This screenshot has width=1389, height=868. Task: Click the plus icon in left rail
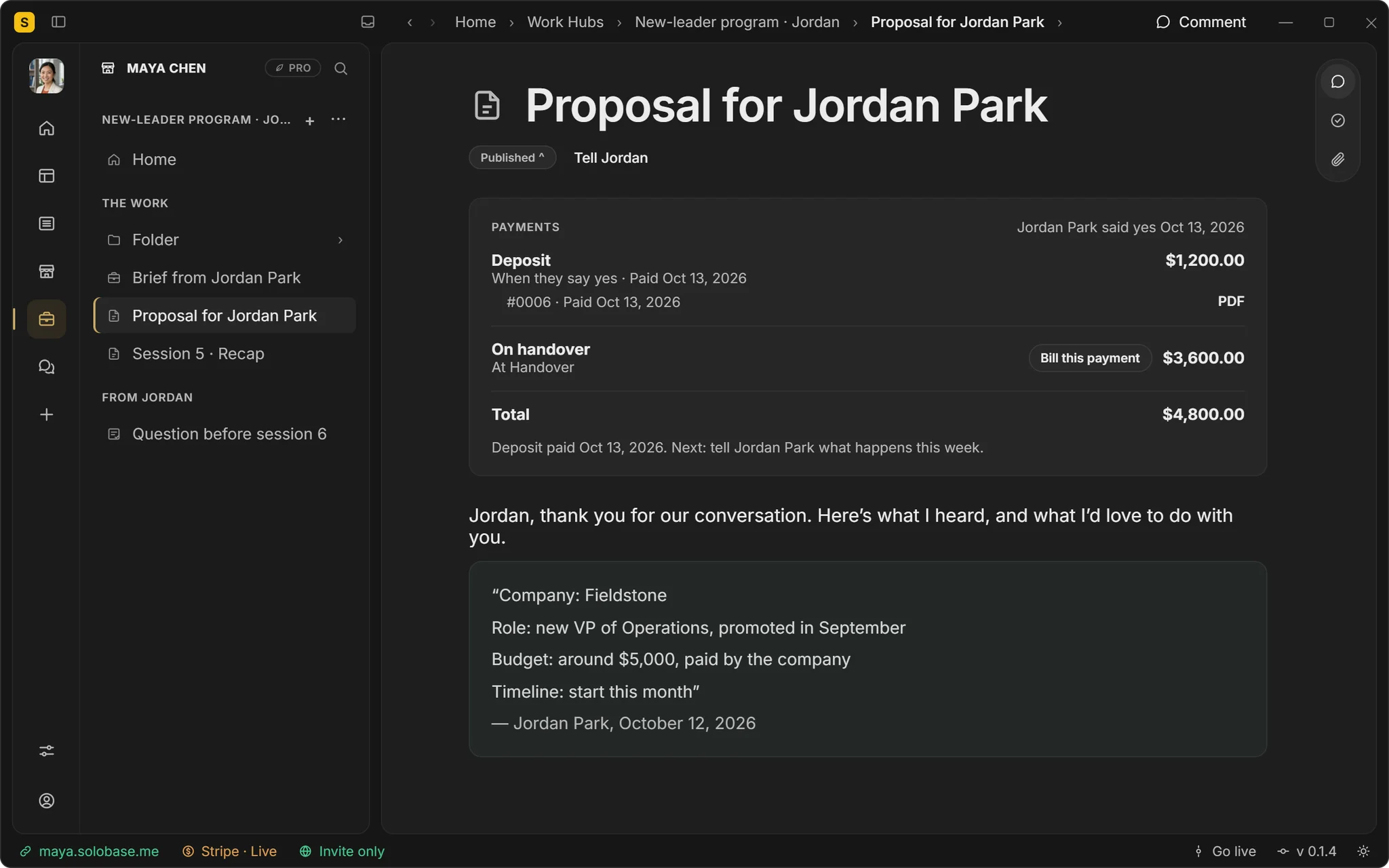click(x=46, y=414)
